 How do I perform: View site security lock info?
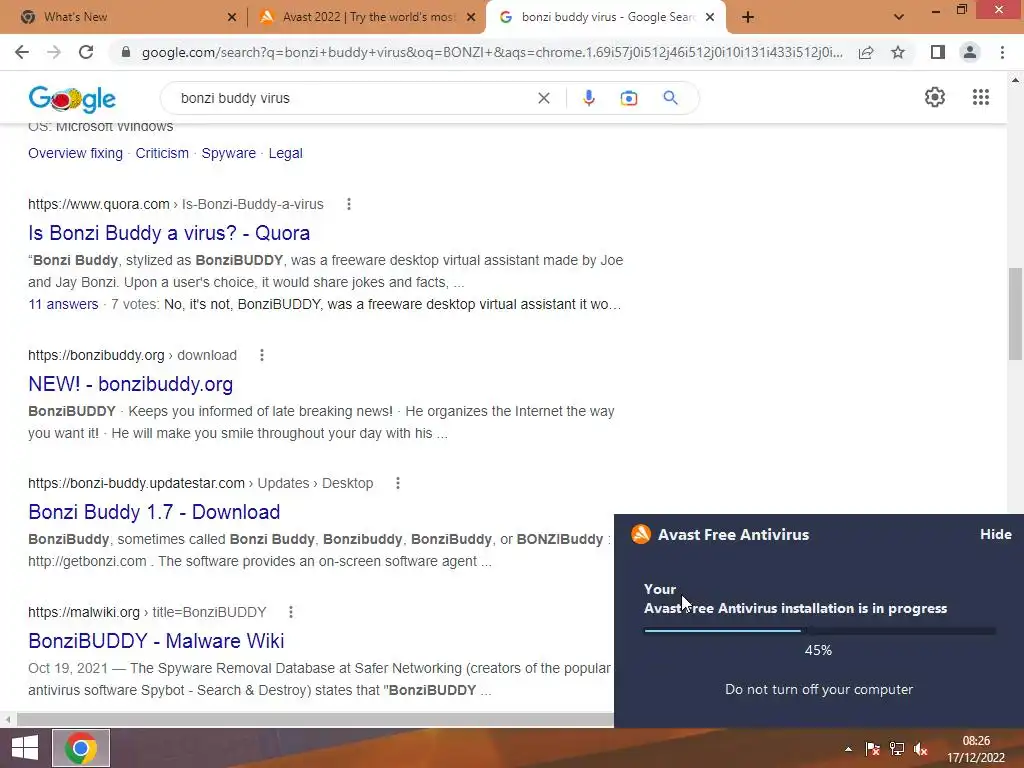pyautogui.click(x=126, y=52)
